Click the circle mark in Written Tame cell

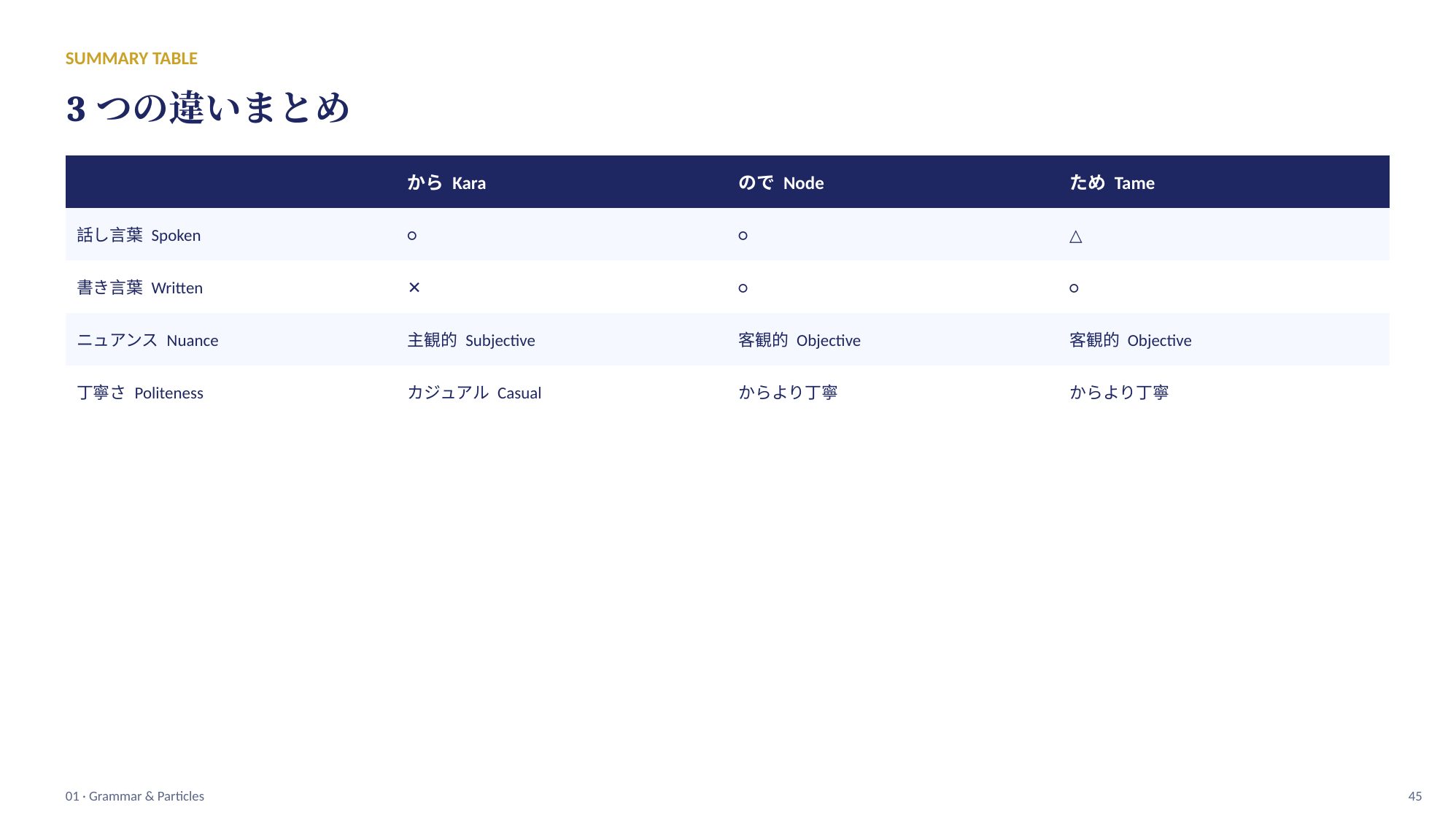click(x=1074, y=288)
